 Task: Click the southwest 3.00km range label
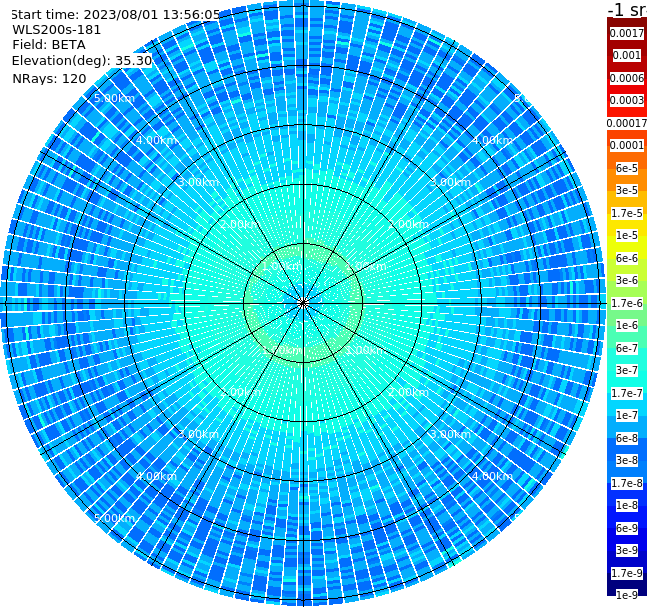pyautogui.click(x=198, y=434)
